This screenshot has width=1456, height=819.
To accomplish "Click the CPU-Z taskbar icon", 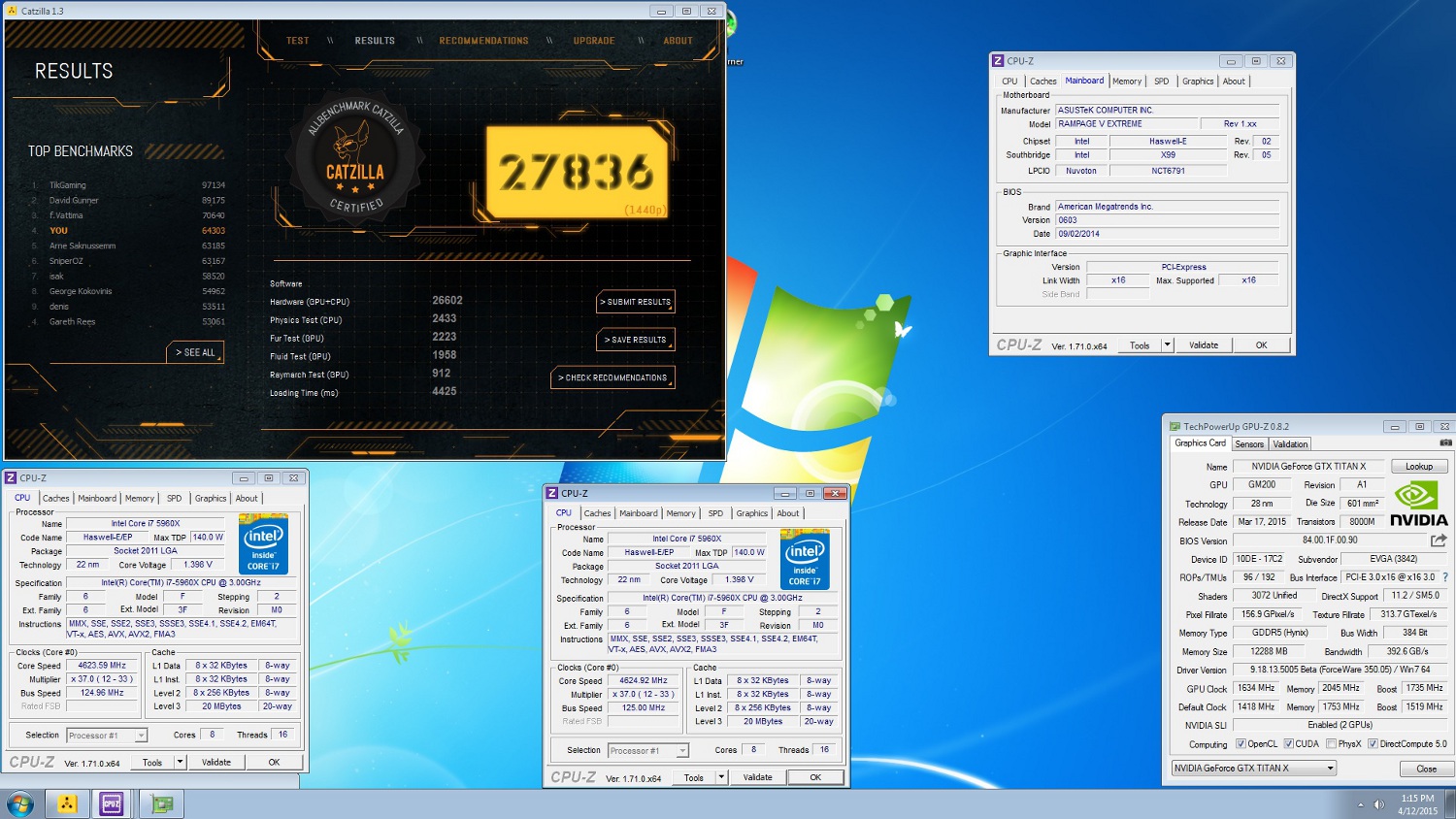I will 112,804.
